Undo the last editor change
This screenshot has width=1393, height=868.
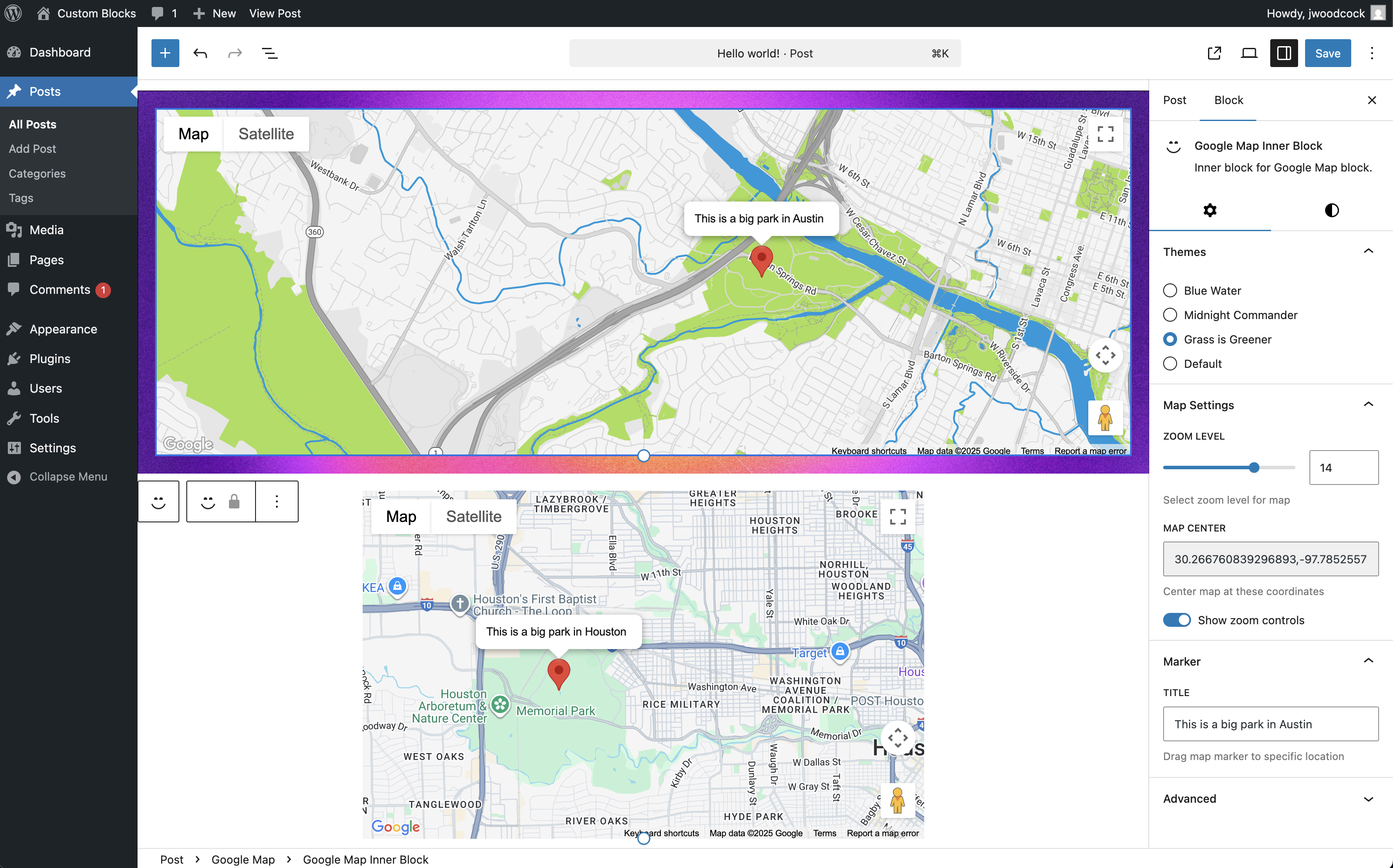(x=200, y=54)
